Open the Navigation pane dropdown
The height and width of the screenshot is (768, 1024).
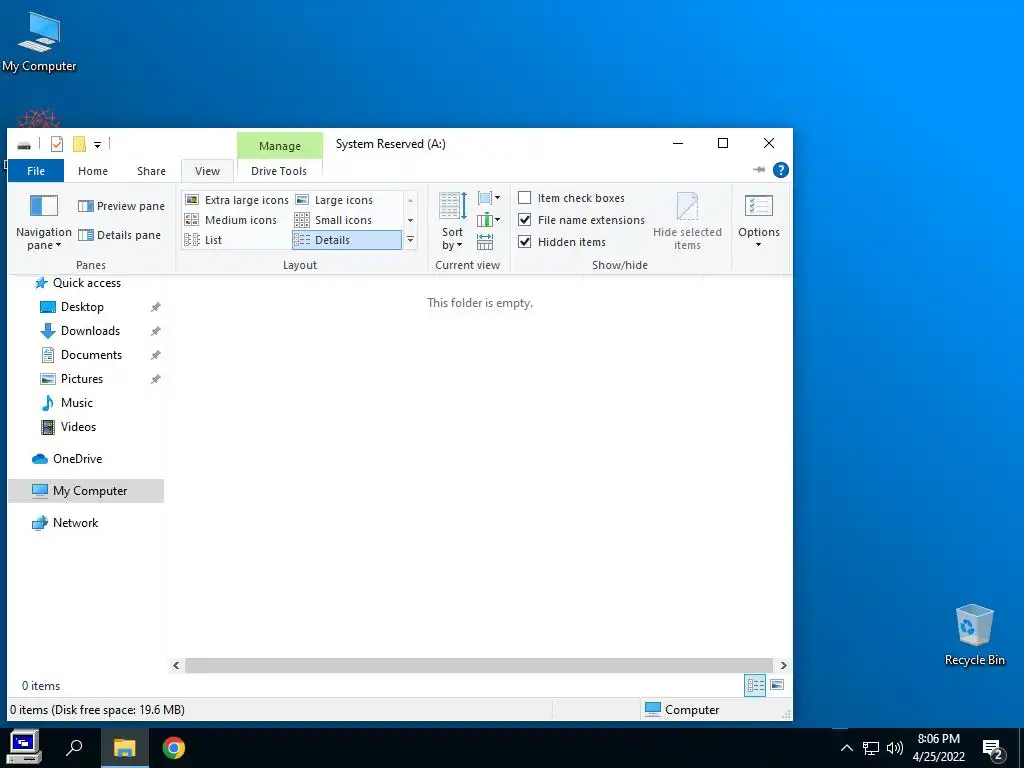(x=44, y=223)
